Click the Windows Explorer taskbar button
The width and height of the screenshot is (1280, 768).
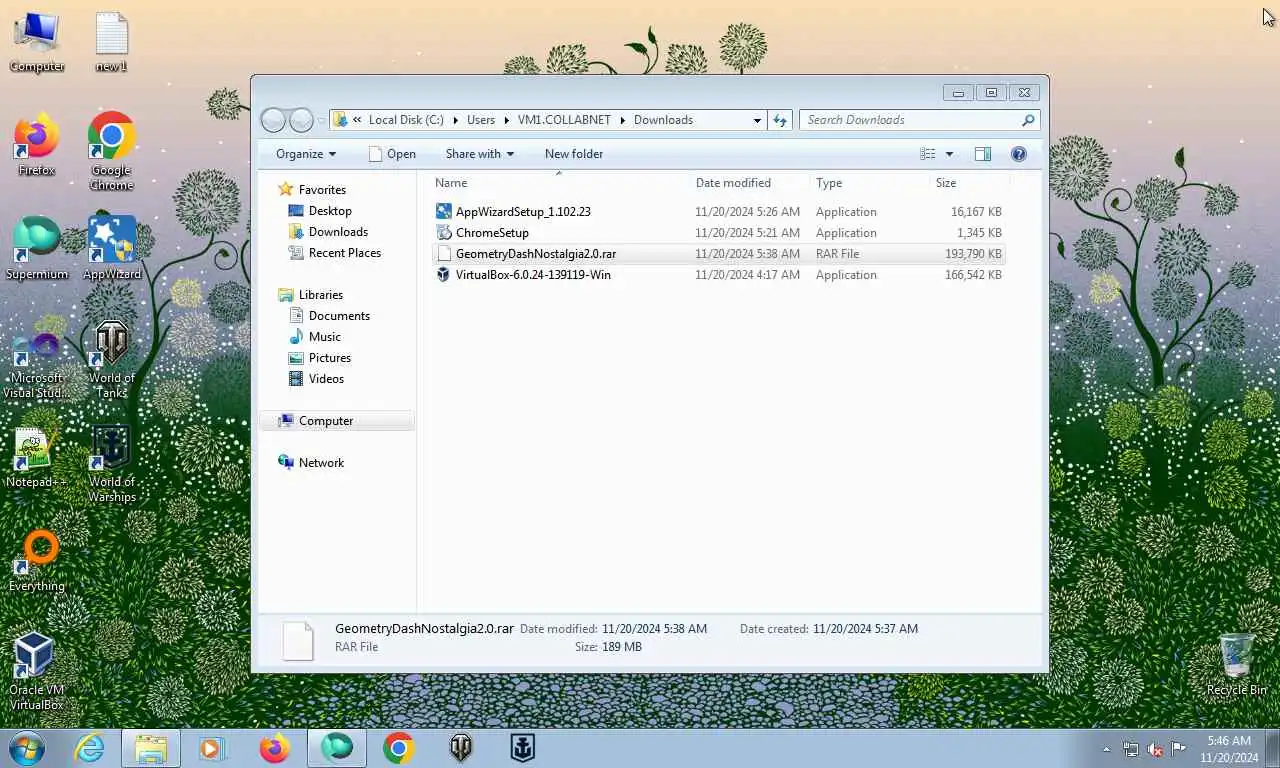coord(151,748)
